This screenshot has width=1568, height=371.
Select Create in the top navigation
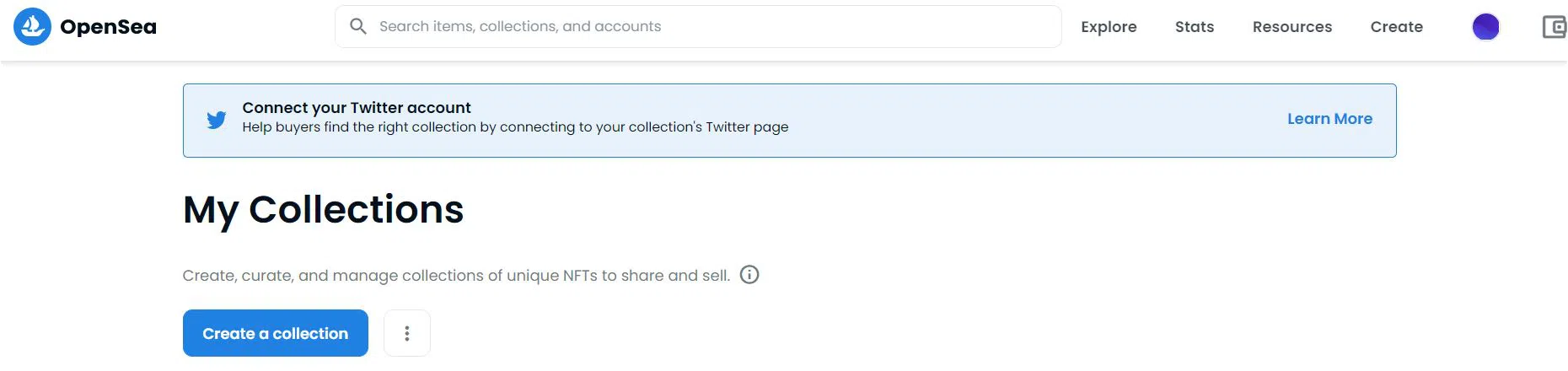click(1396, 27)
